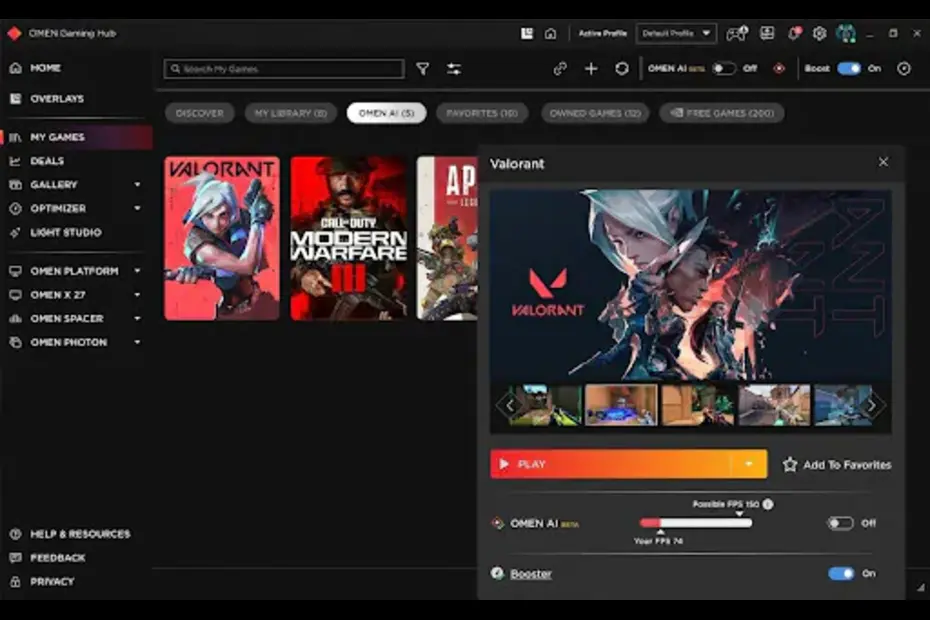Expand the OMEN Platform section
This screenshot has width=930, height=620.
pyautogui.click(x=138, y=271)
